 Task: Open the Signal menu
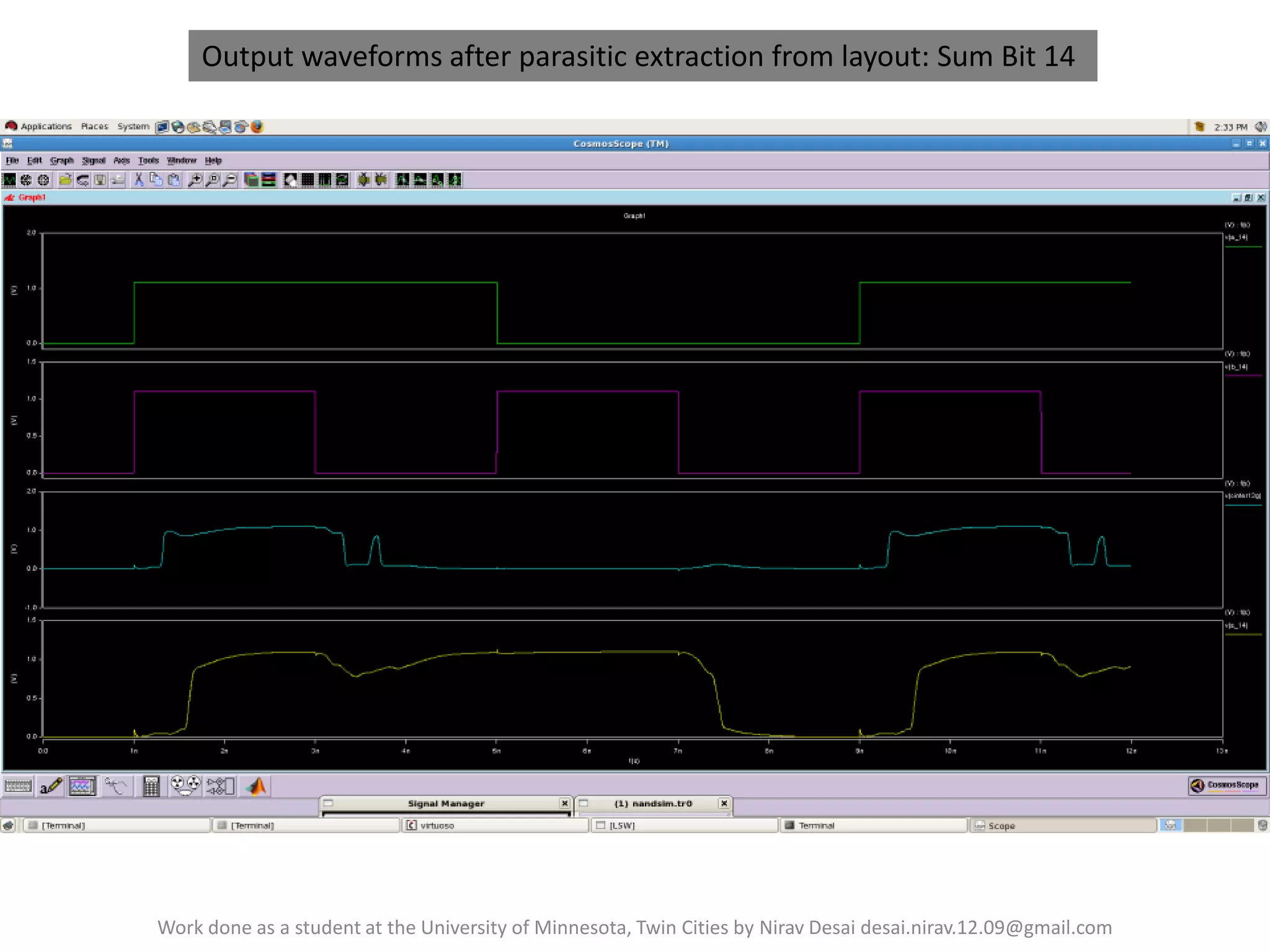click(94, 161)
